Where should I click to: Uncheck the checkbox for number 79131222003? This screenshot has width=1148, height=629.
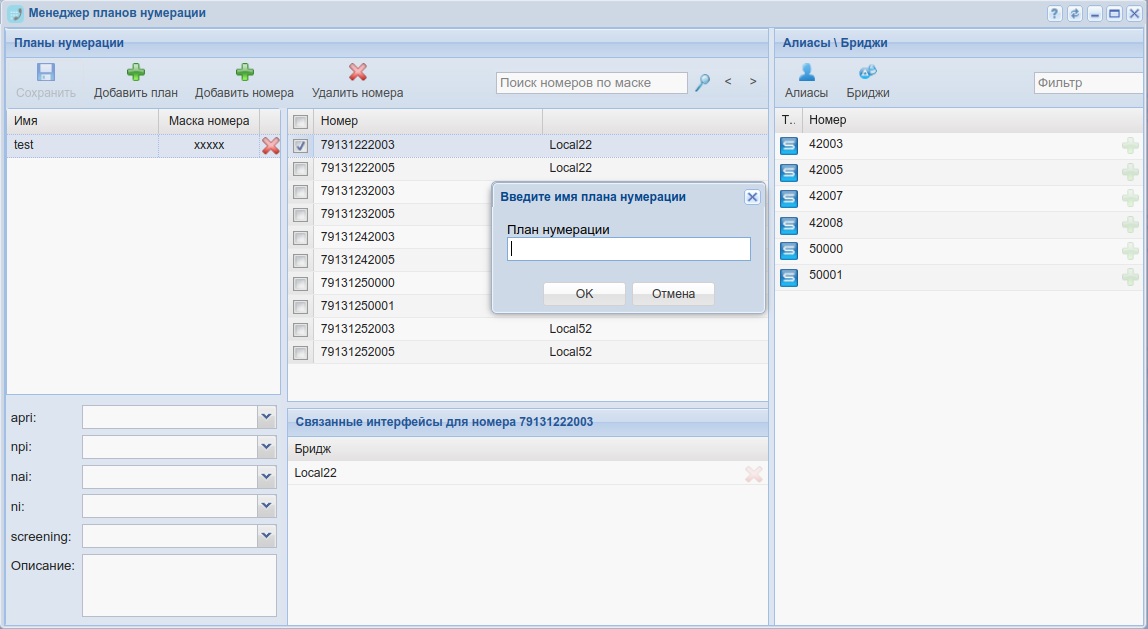tap(300, 146)
